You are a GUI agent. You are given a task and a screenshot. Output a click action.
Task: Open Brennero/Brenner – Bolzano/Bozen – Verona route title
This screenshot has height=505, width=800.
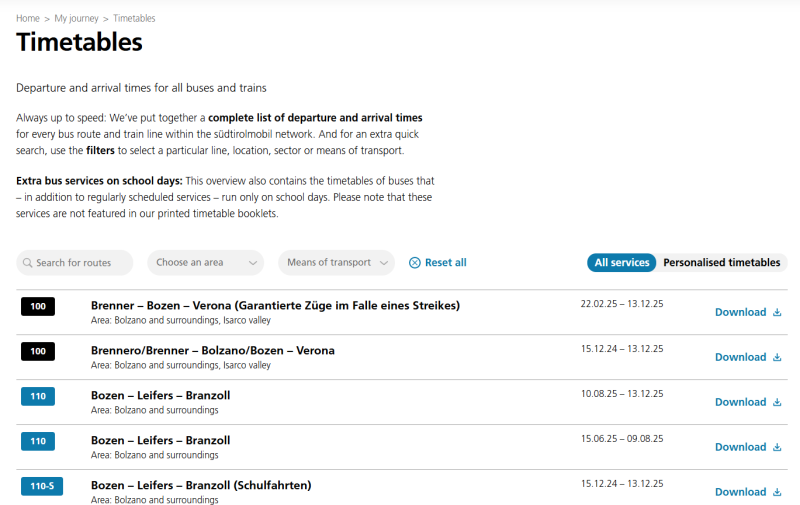(212, 350)
